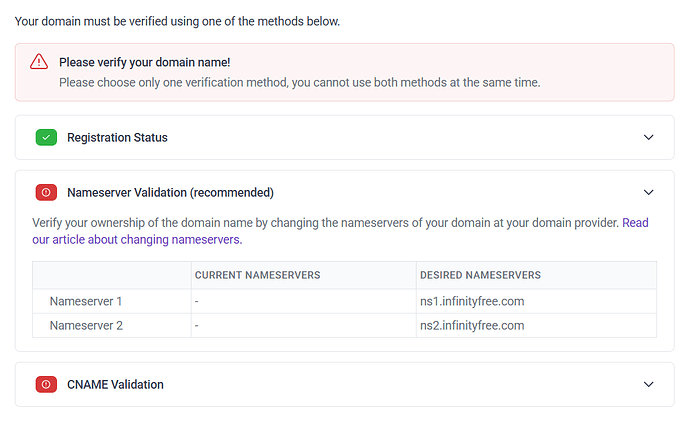Click the red Nameserver Validation warning icon
This screenshot has width=690, height=431.
point(46,192)
